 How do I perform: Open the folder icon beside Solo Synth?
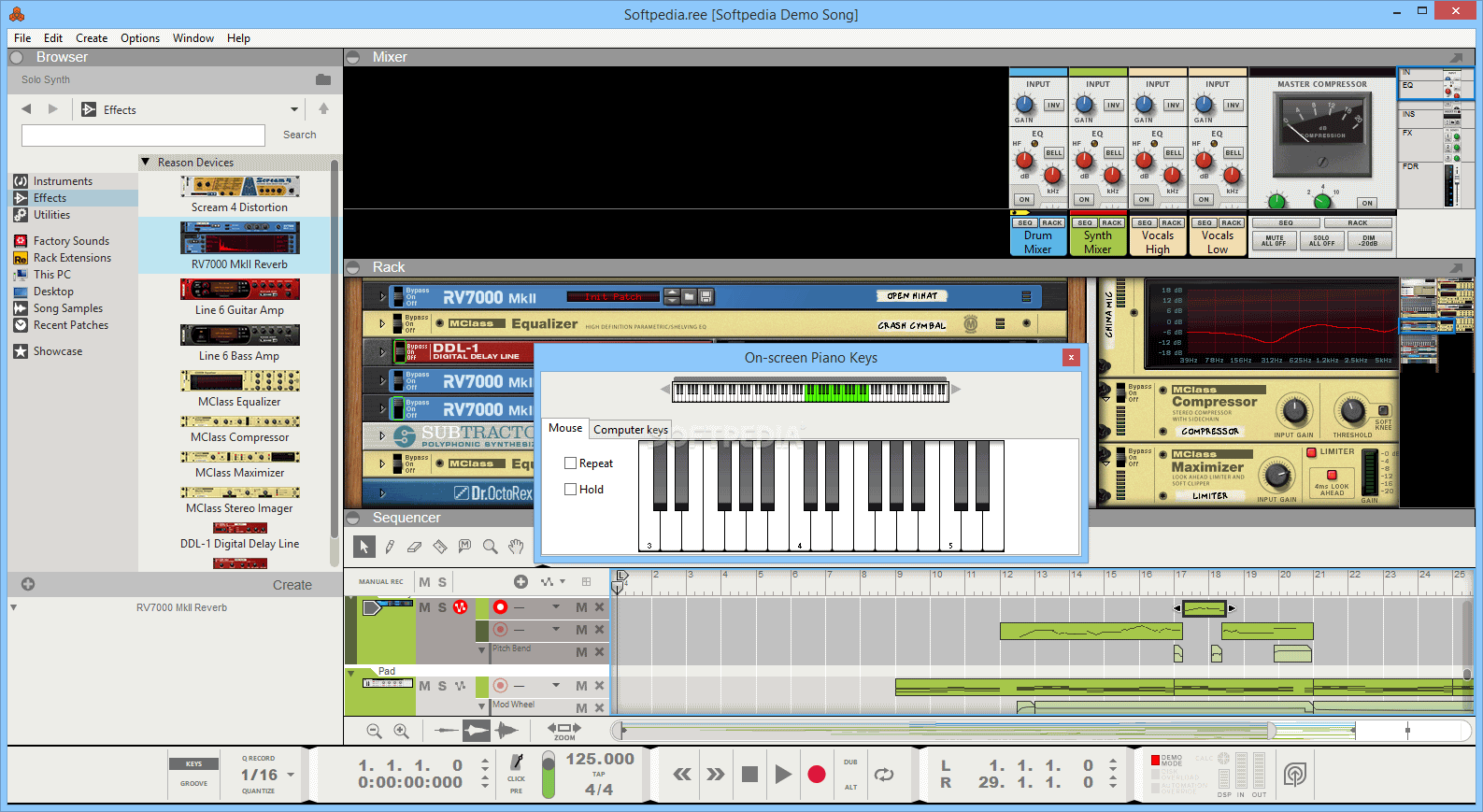pos(323,79)
